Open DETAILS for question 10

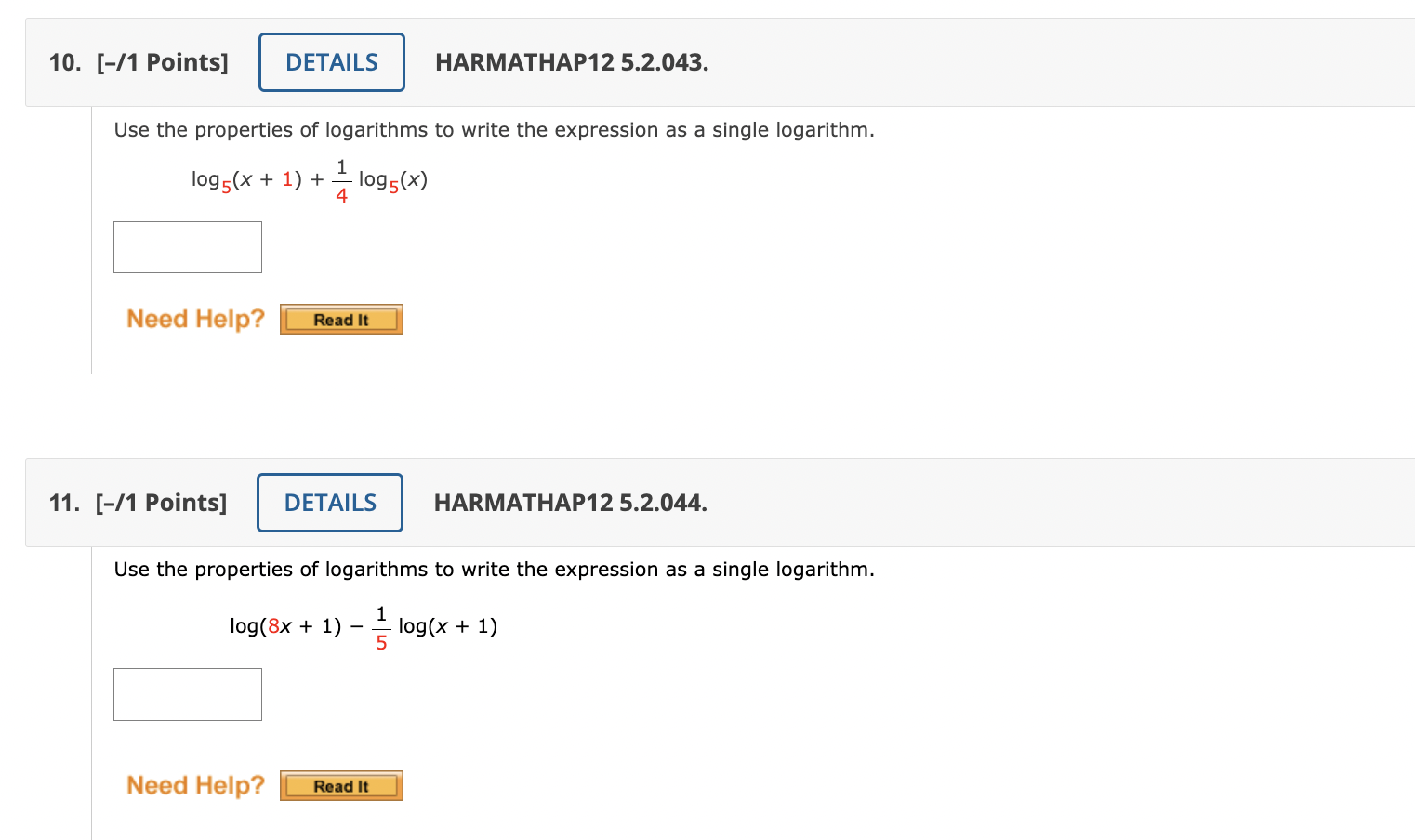pyautogui.click(x=331, y=61)
